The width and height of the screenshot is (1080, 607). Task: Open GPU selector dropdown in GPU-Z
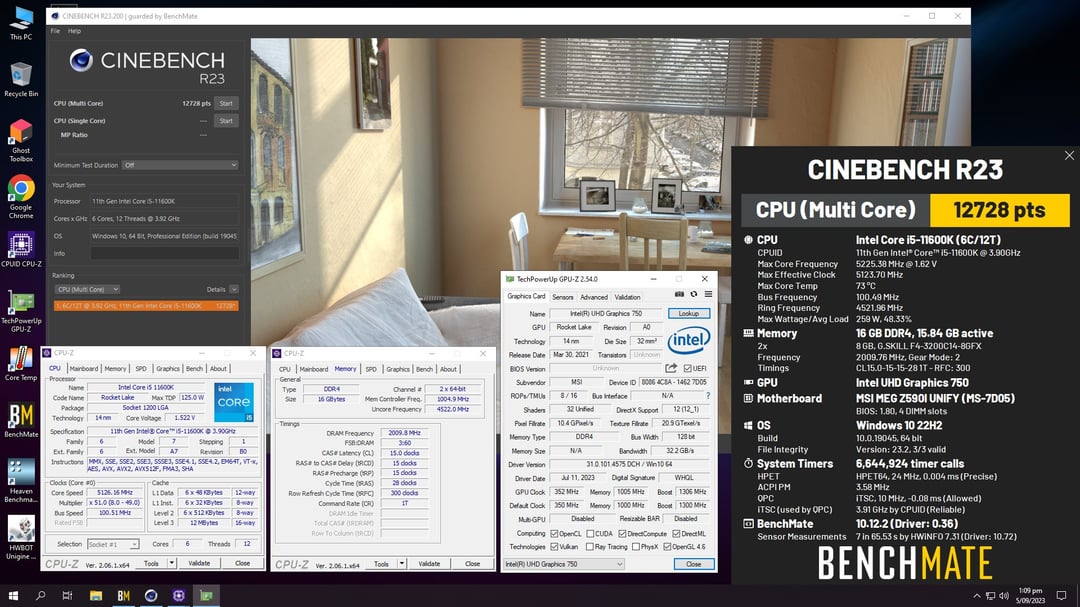click(563, 564)
